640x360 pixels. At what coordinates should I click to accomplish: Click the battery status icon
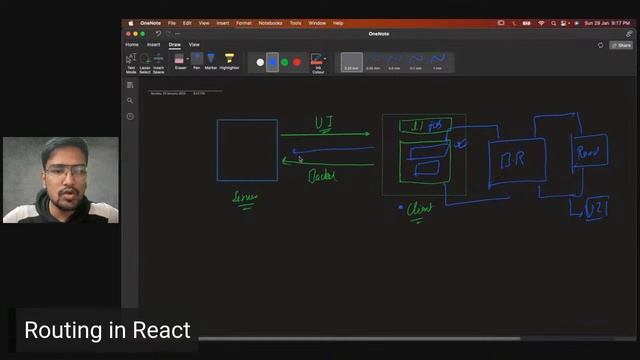coord(527,23)
